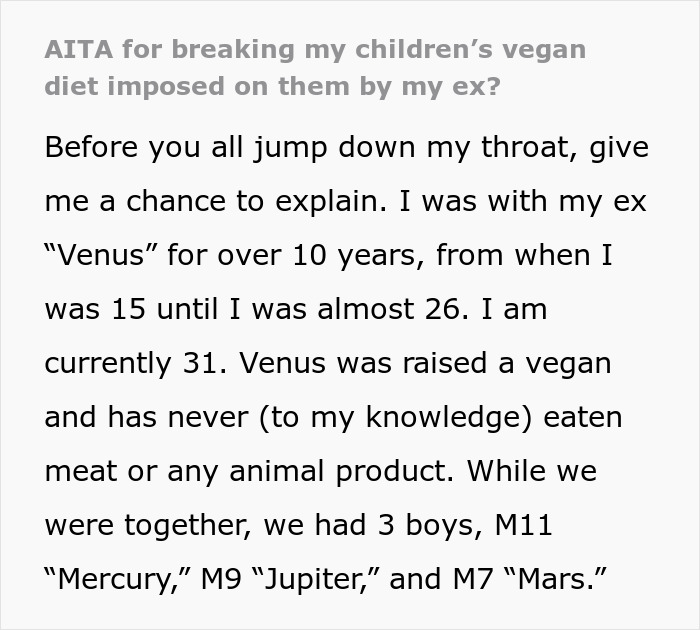Click the quoted name "Jupiter"
This screenshot has width=700, height=630.
(x=316, y=580)
